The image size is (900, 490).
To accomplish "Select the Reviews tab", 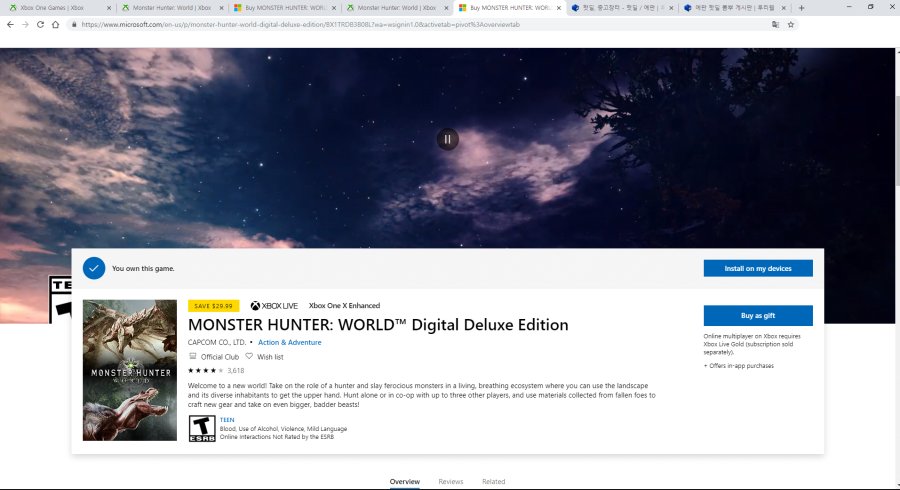I will pyautogui.click(x=451, y=482).
